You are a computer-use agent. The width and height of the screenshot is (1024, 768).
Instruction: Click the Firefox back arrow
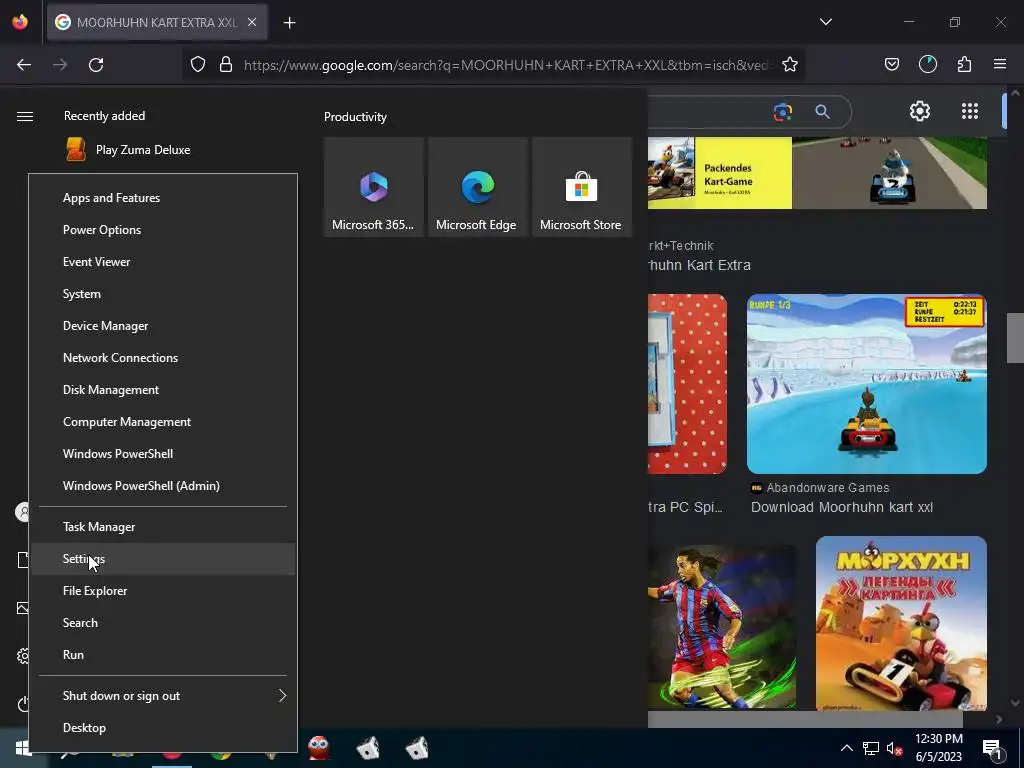coord(24,65)
